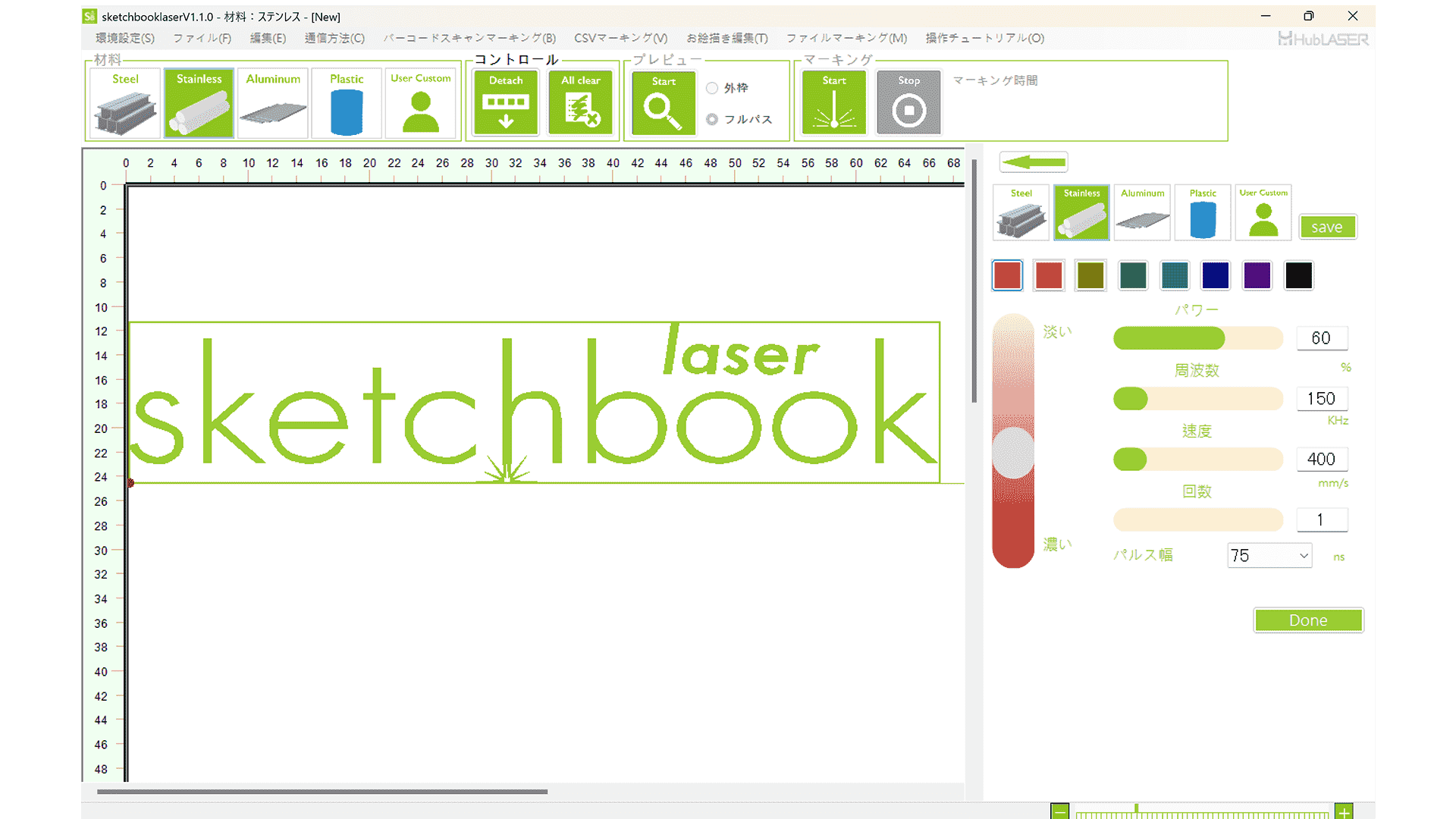
Task: Choose Plastic in the settings panel
Action: pyautogui.click(x=1203, y=212)
